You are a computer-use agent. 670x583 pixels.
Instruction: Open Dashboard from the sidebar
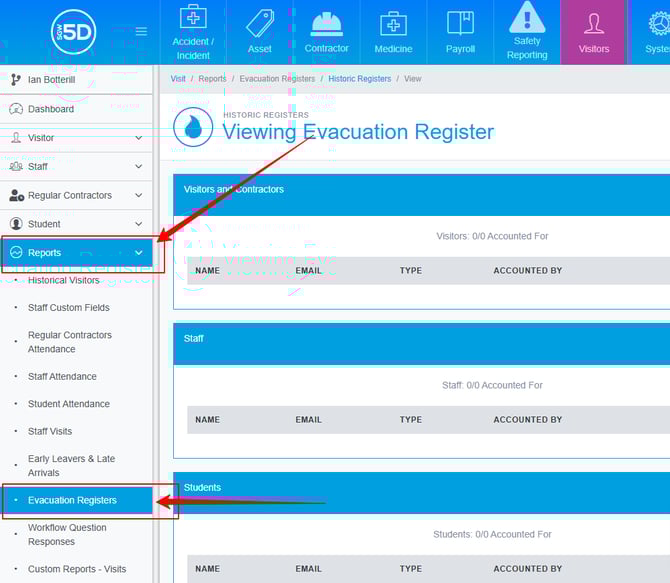[x=50, y=109]
